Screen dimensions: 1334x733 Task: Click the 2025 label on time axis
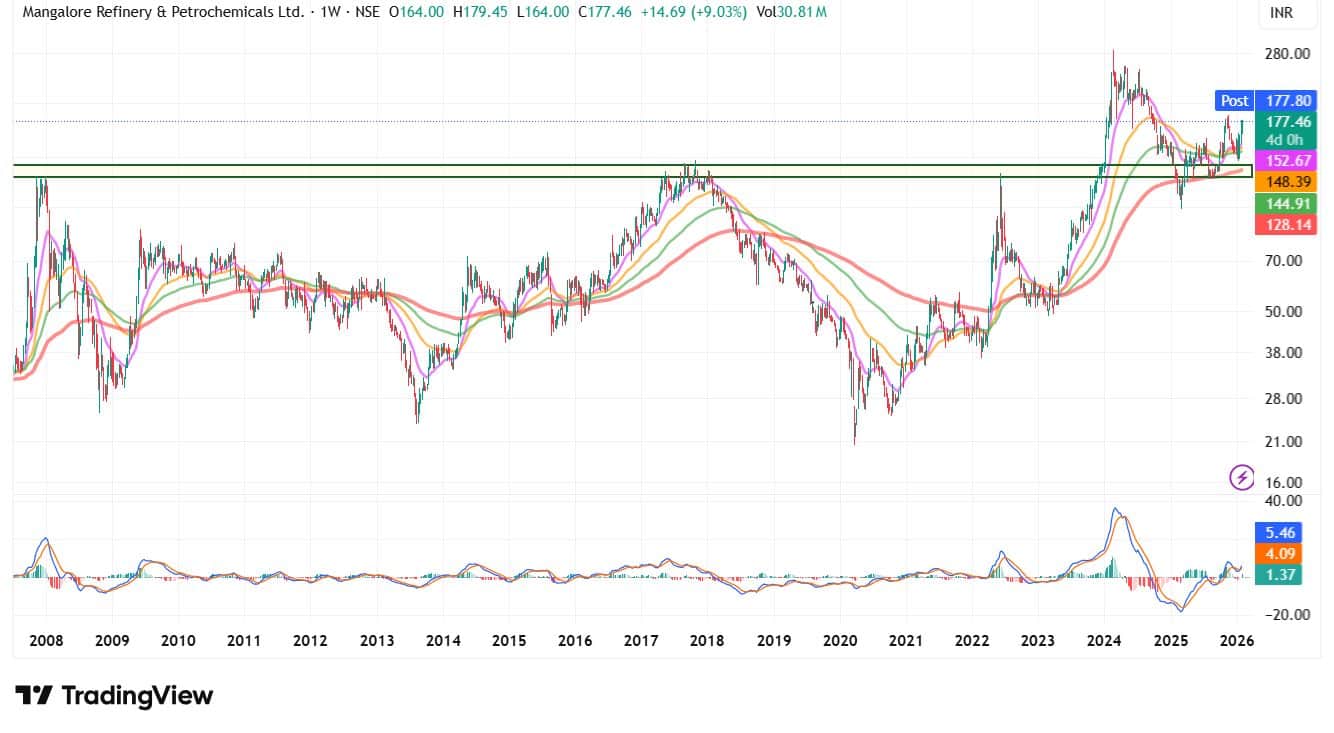pos(1170,640)
